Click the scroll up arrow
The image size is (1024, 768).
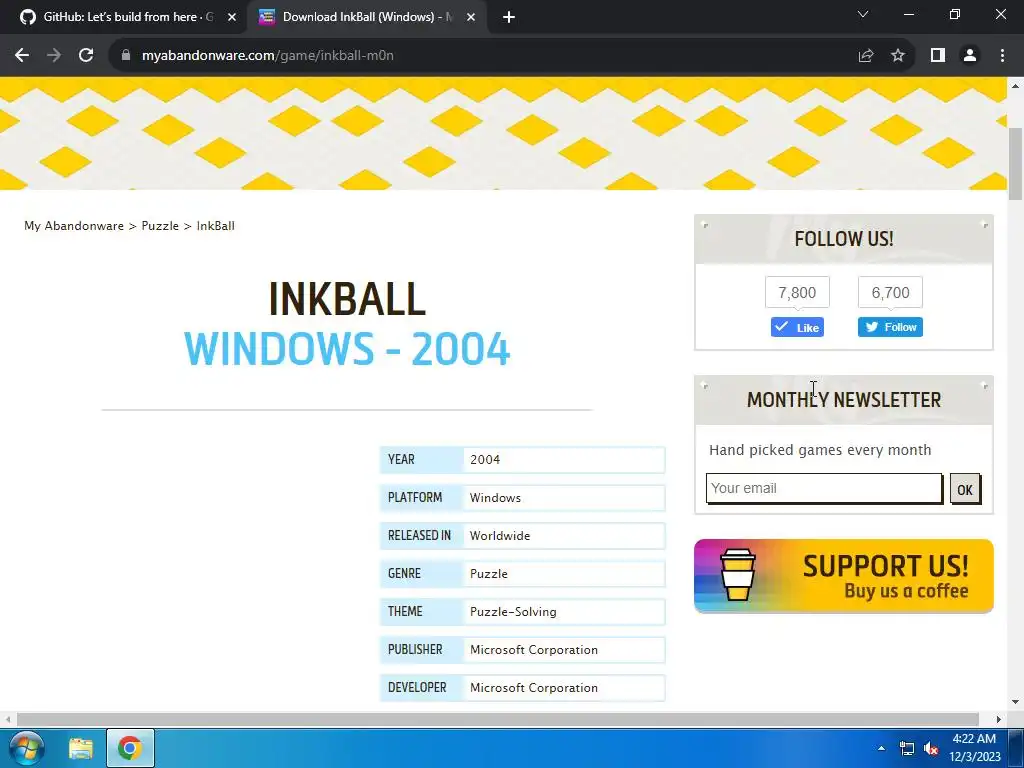click(1015, 86)
